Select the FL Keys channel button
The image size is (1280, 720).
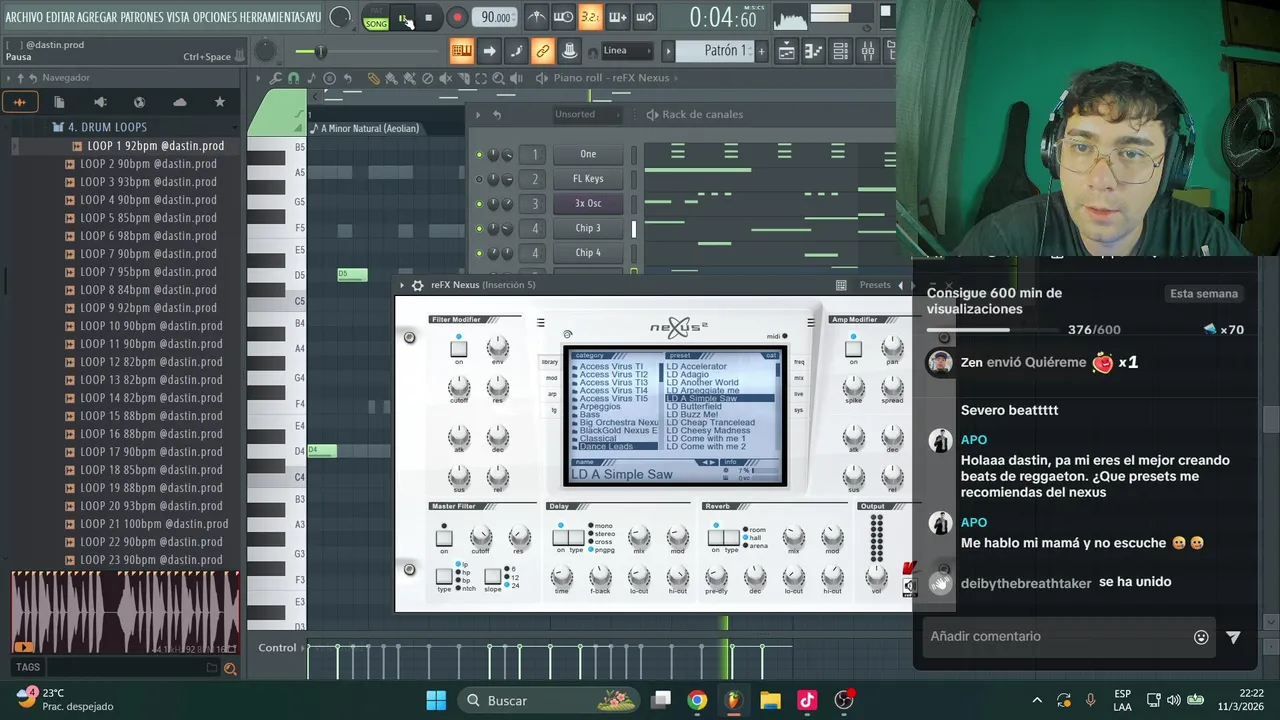pyautogui.click(x=588, y=179)
